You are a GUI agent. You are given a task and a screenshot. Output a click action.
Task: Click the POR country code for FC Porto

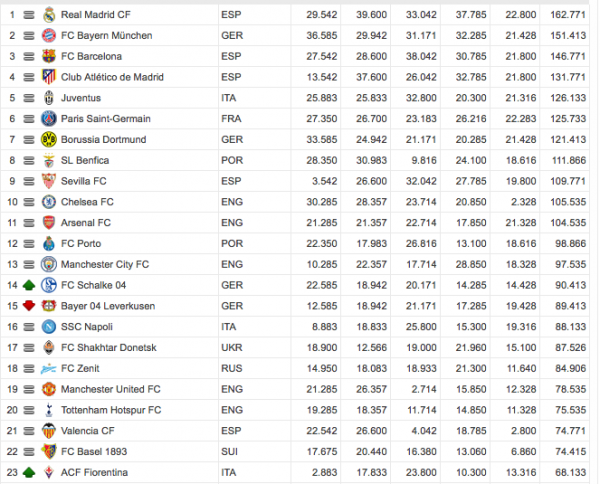click(232, 243)
